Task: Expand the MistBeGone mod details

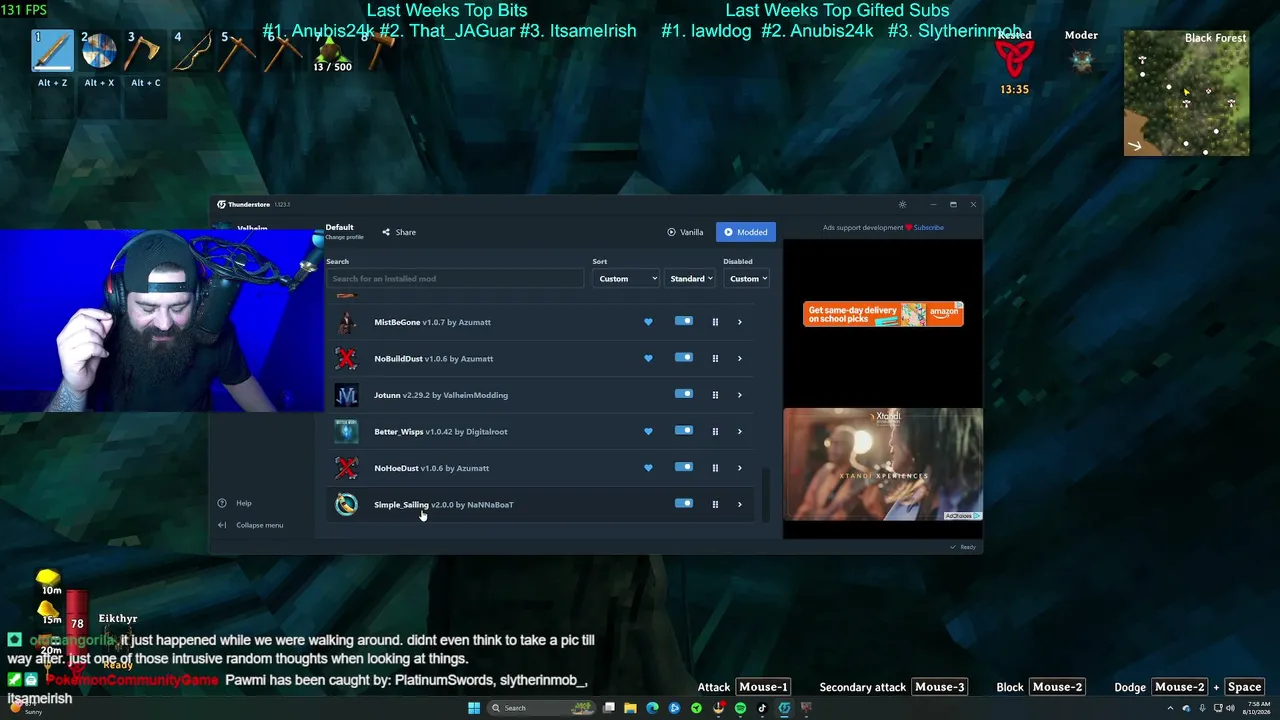Action: click(740, 322)
